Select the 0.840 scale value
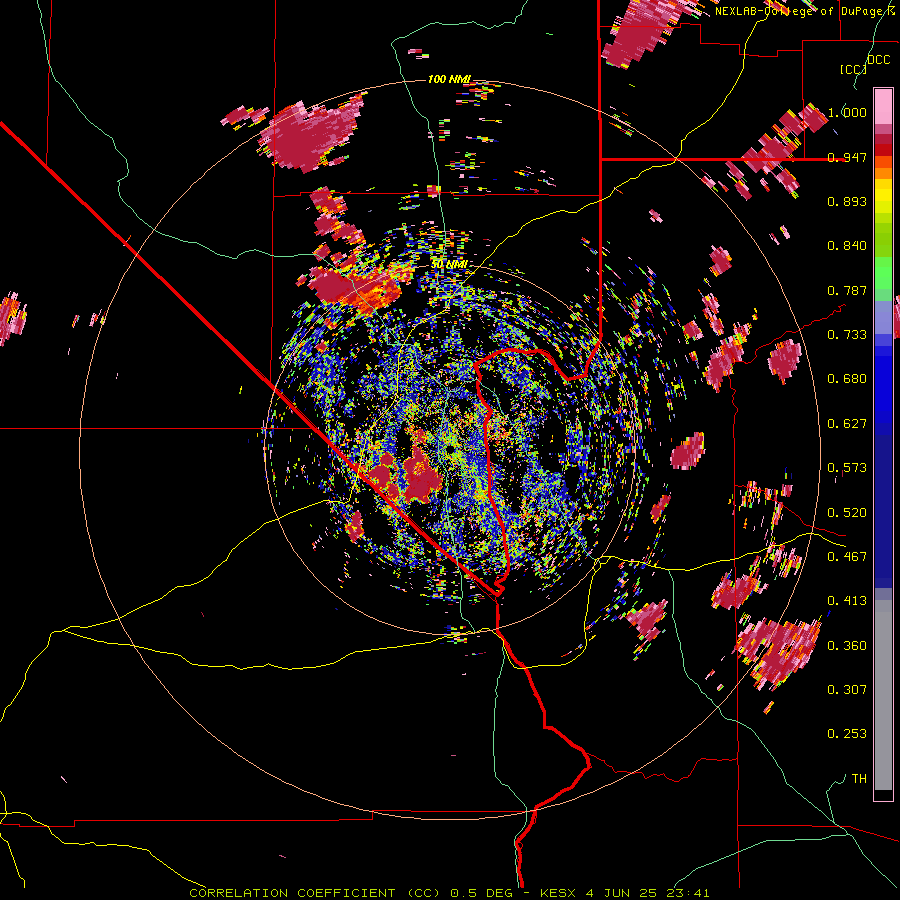Viewport: 900px width, 900px height. pos(847,246)
